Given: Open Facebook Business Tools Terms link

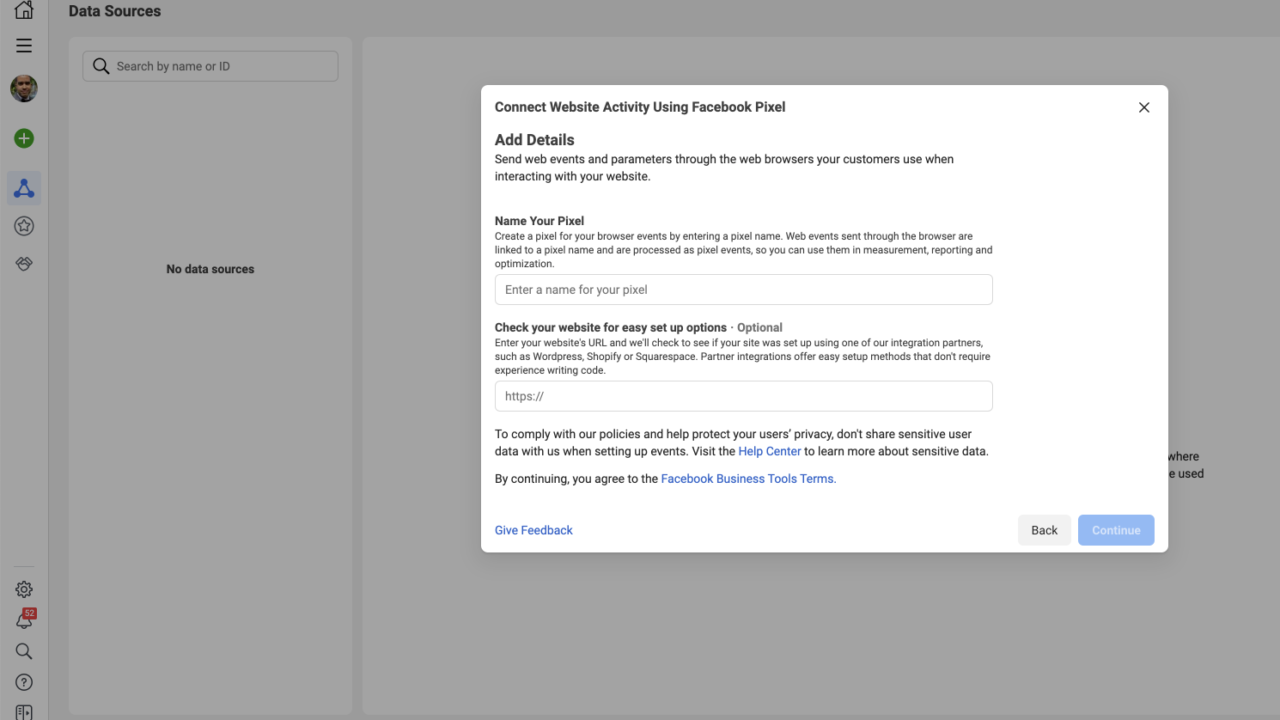Looking at the screenshot, I should tap(748, 479).
